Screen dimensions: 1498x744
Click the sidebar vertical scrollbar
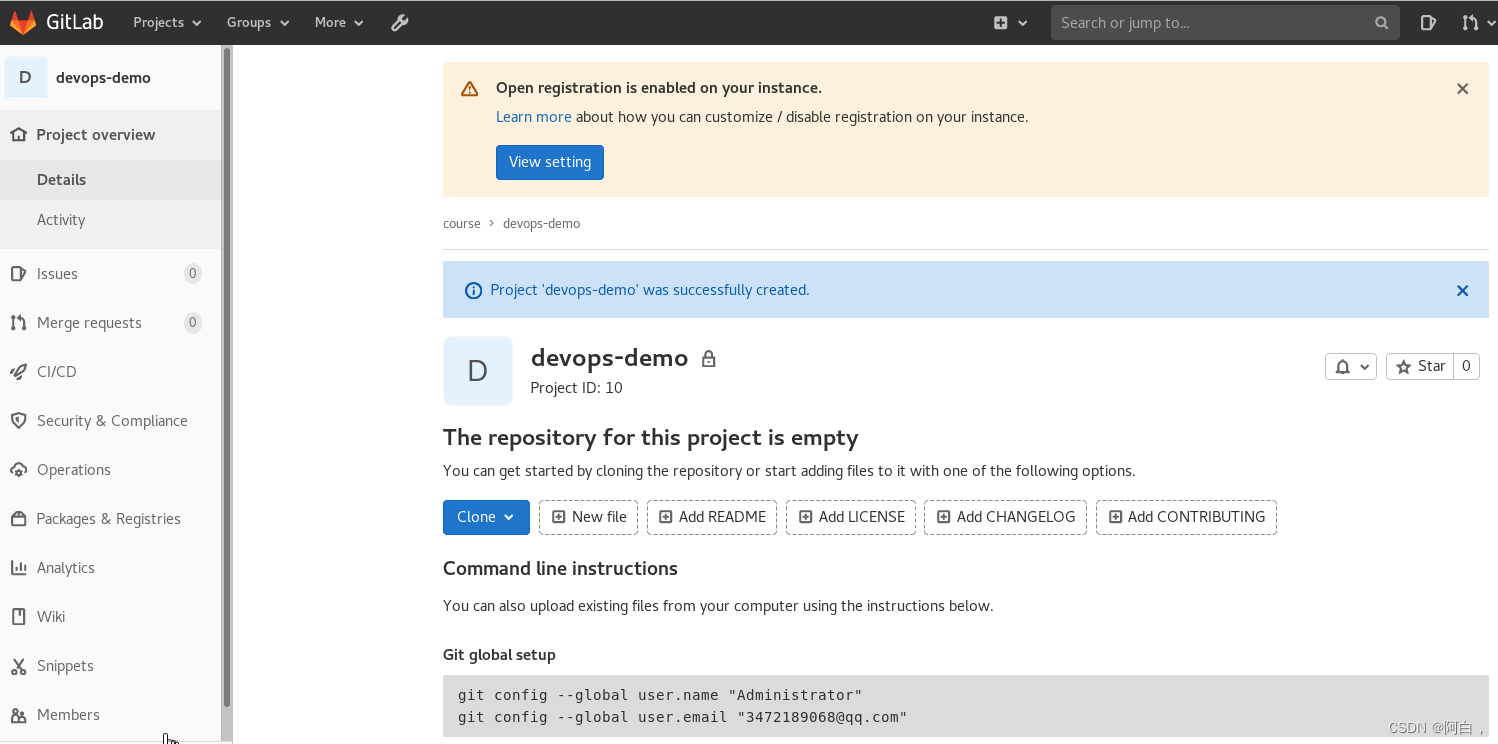tap(227, 380)
